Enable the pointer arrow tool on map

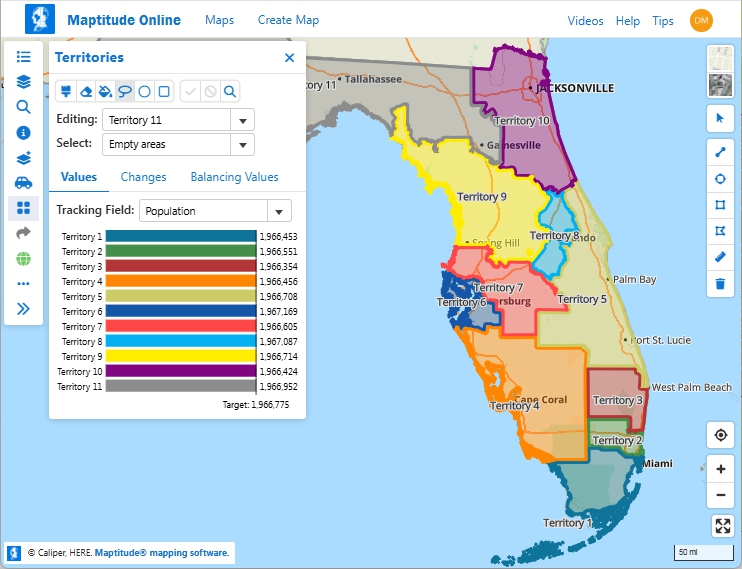tap(720, 118)
